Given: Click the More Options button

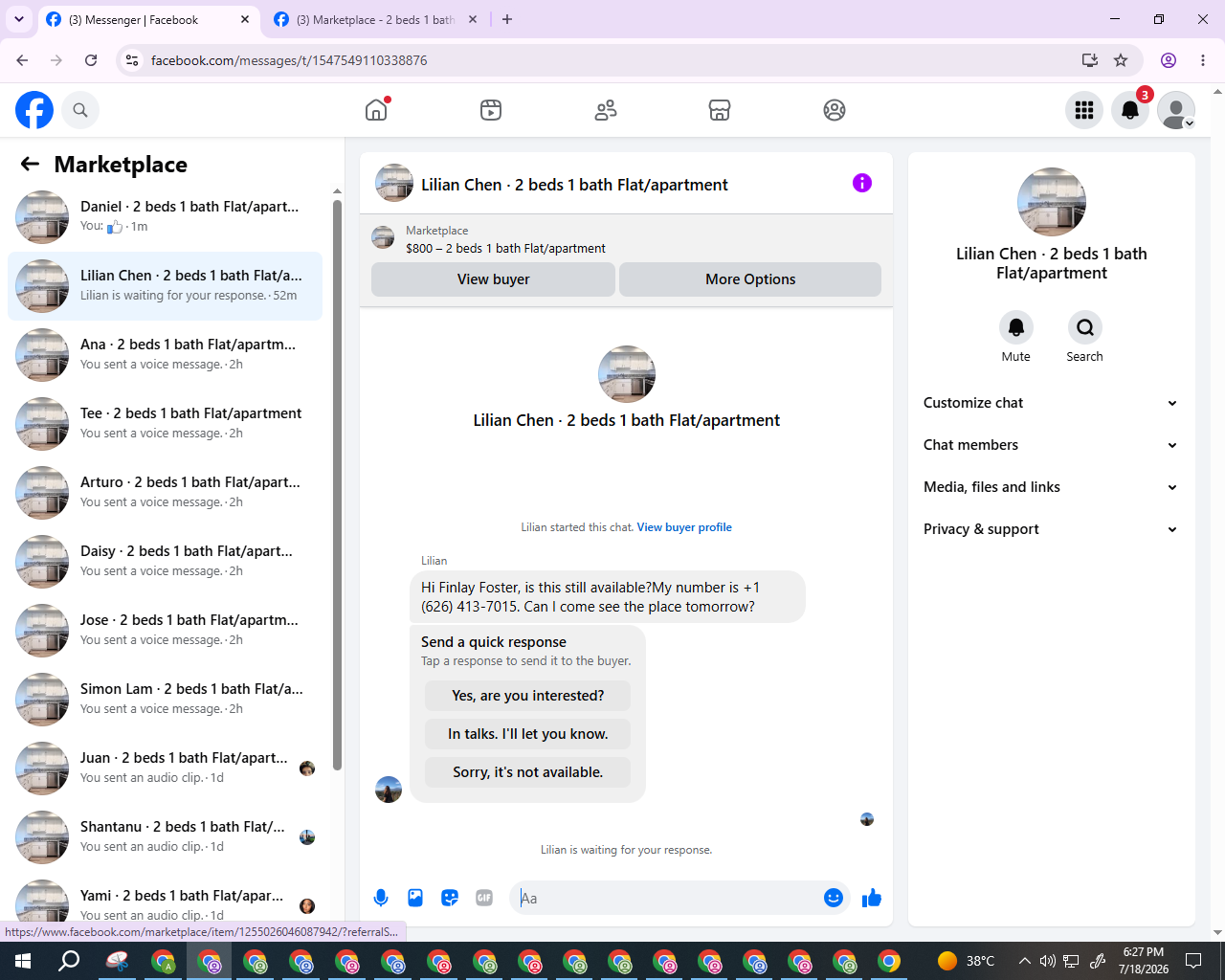Looking at the screenshot, I should coord(750,279).
